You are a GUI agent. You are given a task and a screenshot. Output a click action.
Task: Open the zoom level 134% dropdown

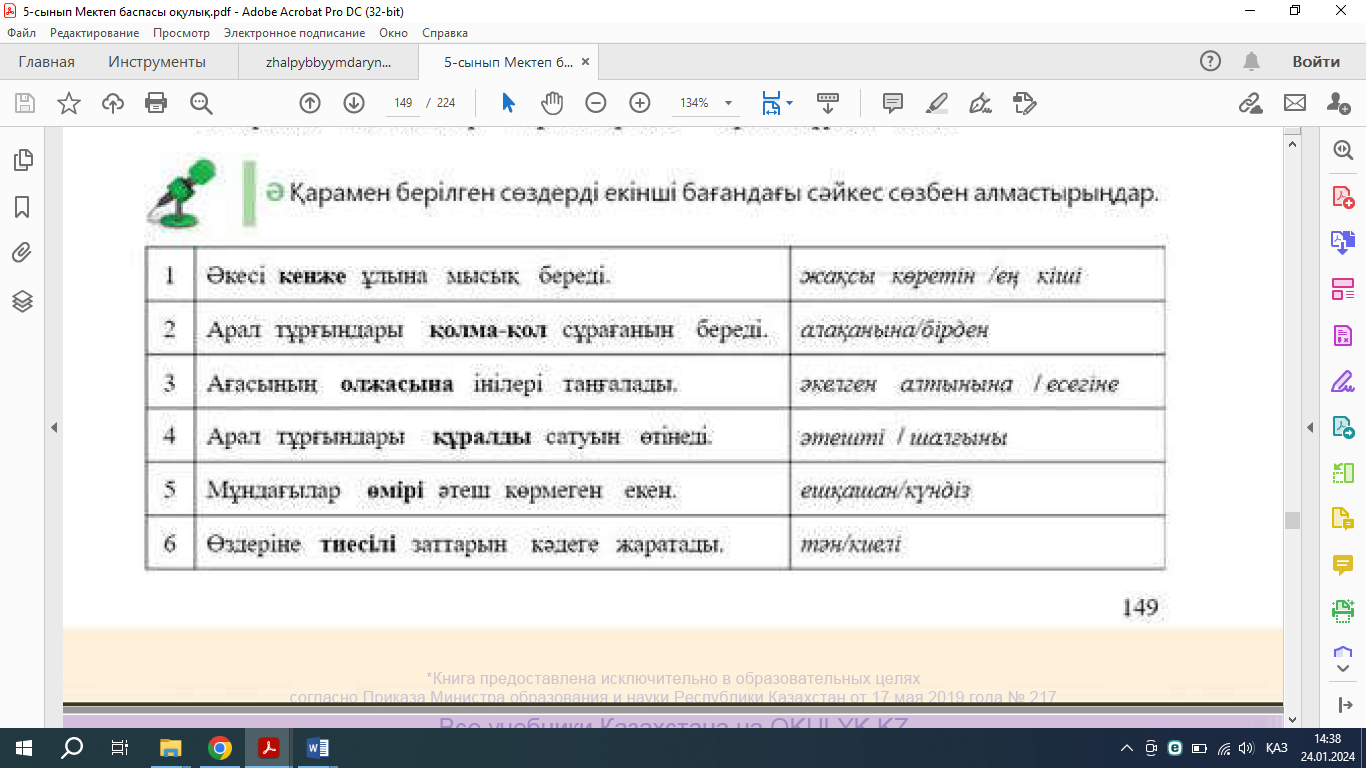tap(728, 103)
